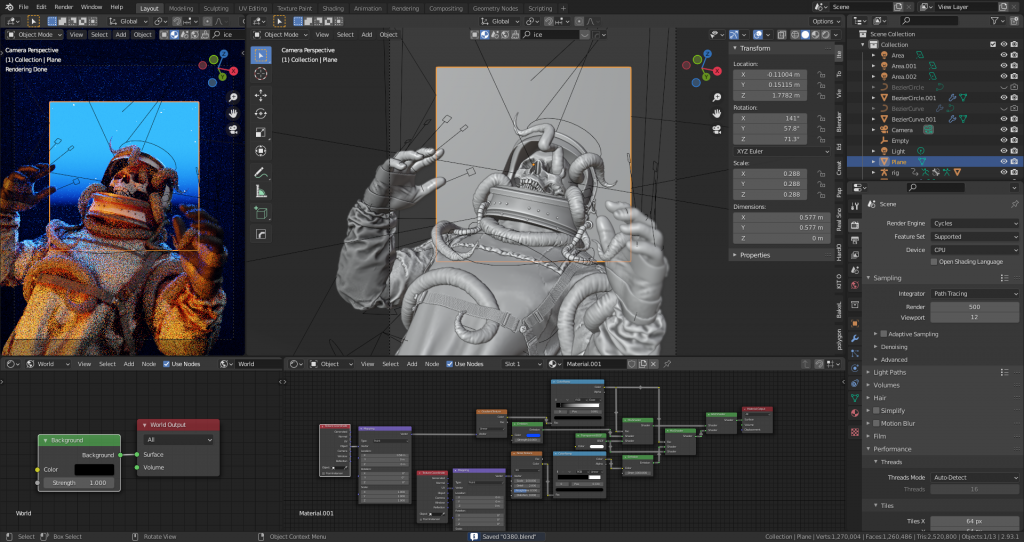The height and width of the screenshot is (542, 1024).
Task: Click the Select Box tool icon
Action: tap(261, 55)
